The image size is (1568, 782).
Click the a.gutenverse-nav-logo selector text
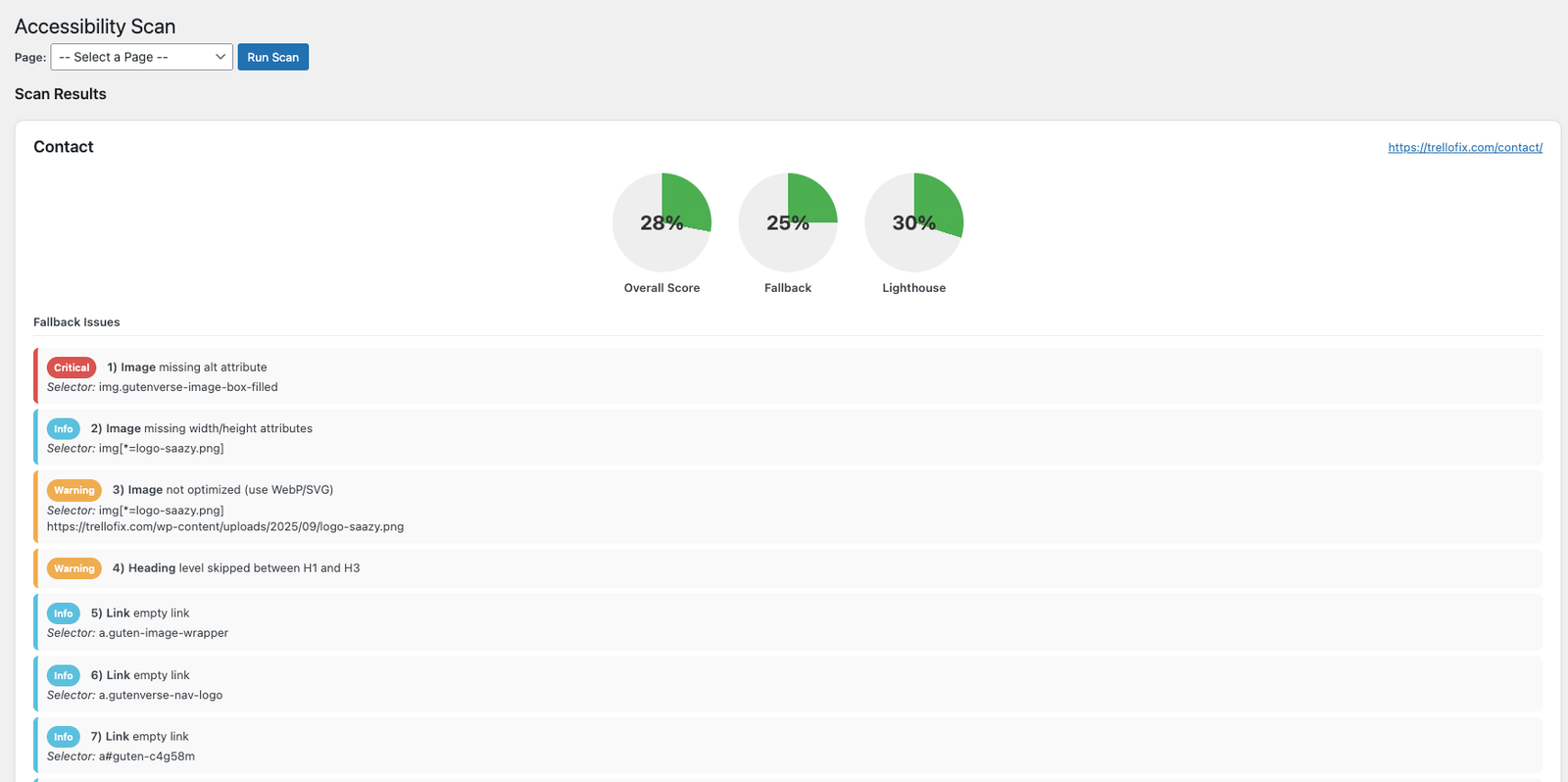[x=160, y=695]
